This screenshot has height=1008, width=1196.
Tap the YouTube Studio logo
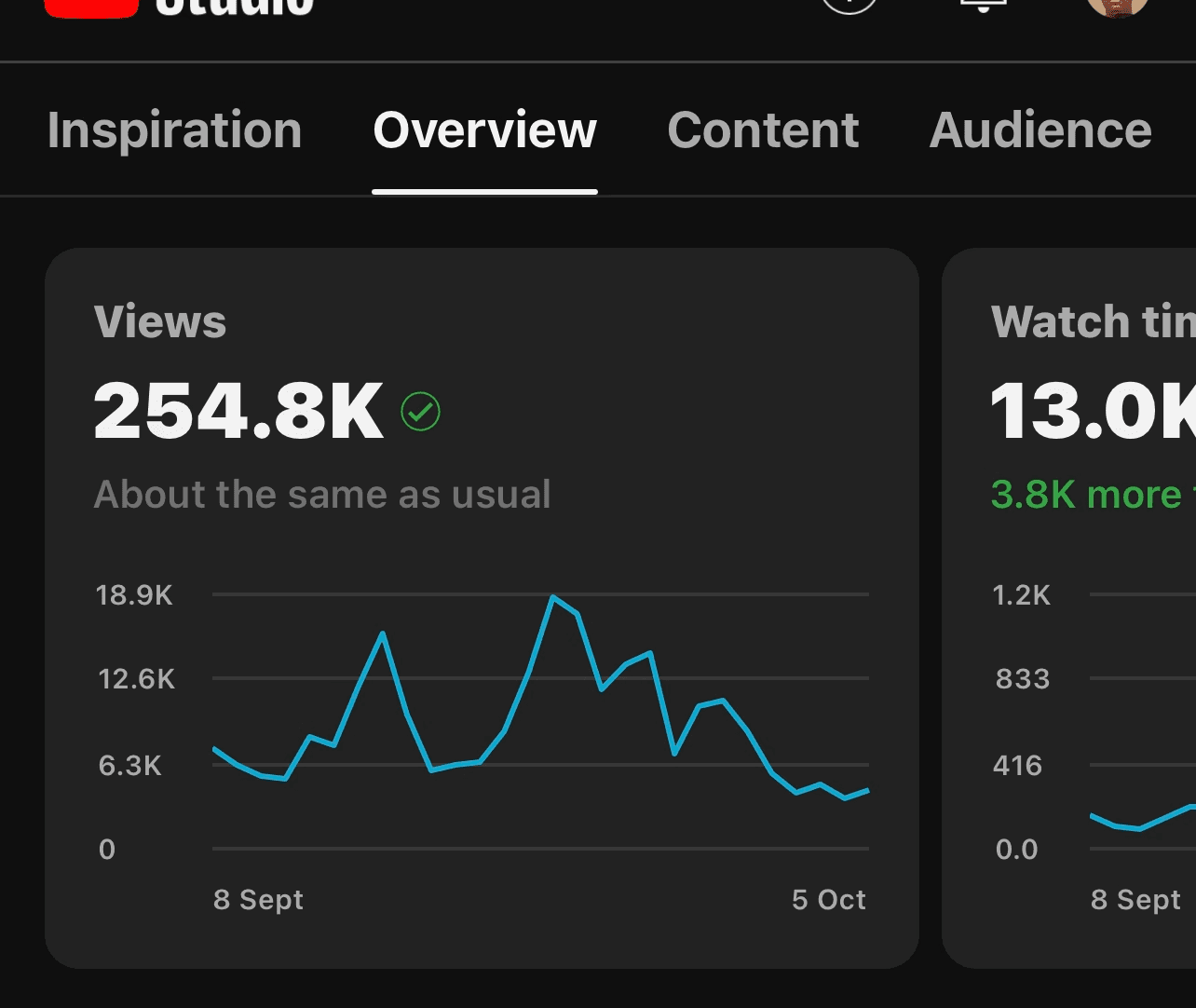coord(180,7)
